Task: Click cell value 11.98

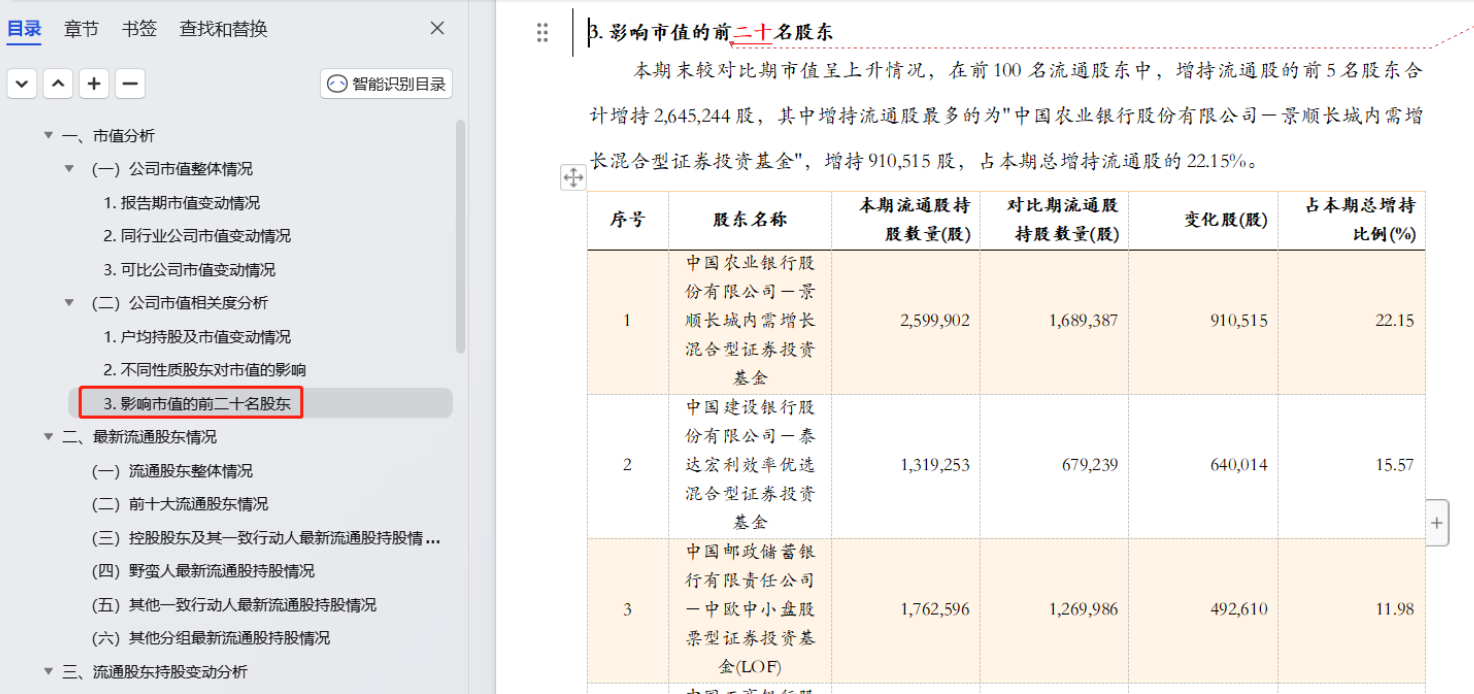Action: pyautogui.click(x=1395, y=608)
